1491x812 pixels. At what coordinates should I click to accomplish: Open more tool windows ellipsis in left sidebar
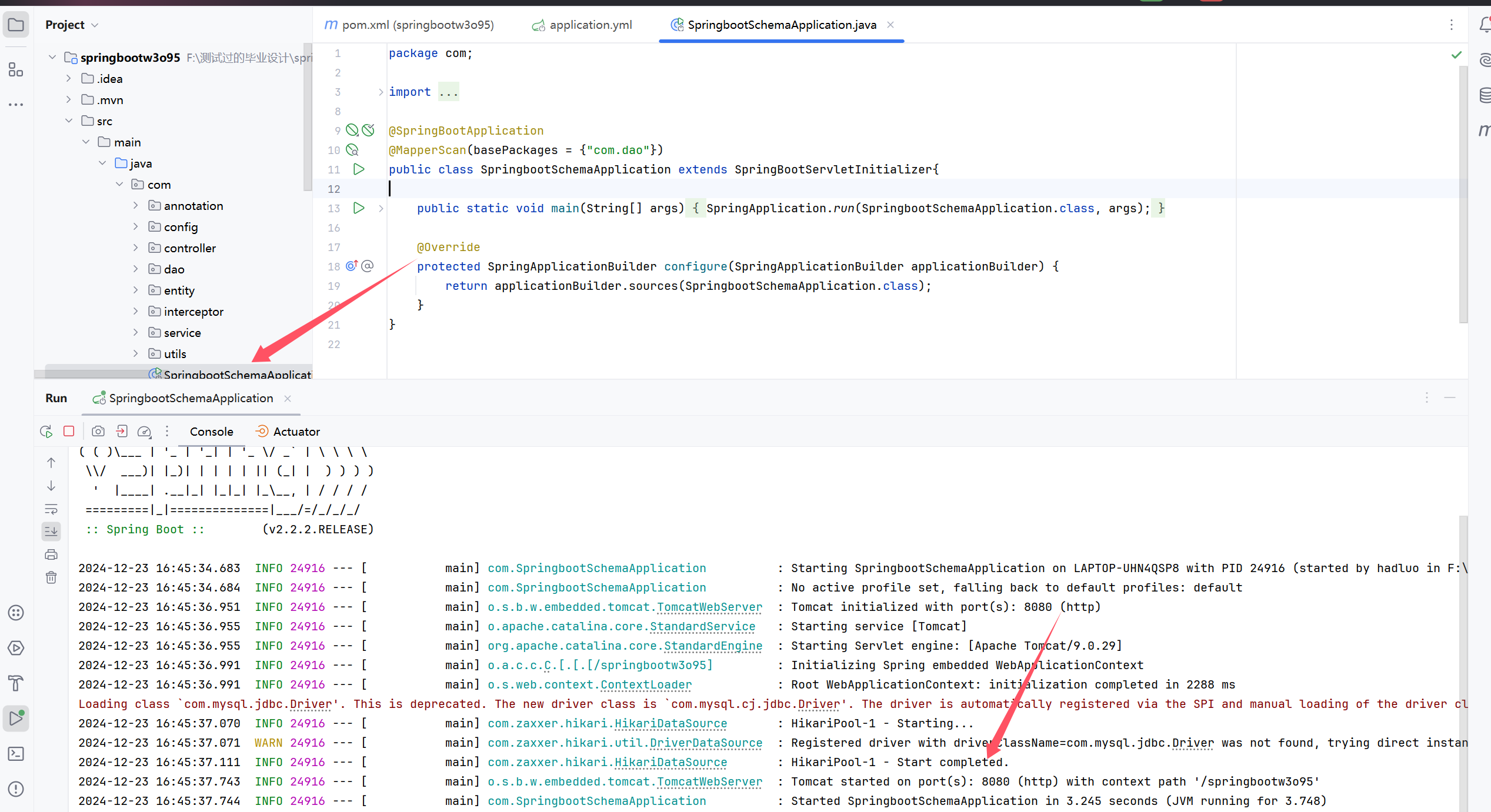pos(16,105)
